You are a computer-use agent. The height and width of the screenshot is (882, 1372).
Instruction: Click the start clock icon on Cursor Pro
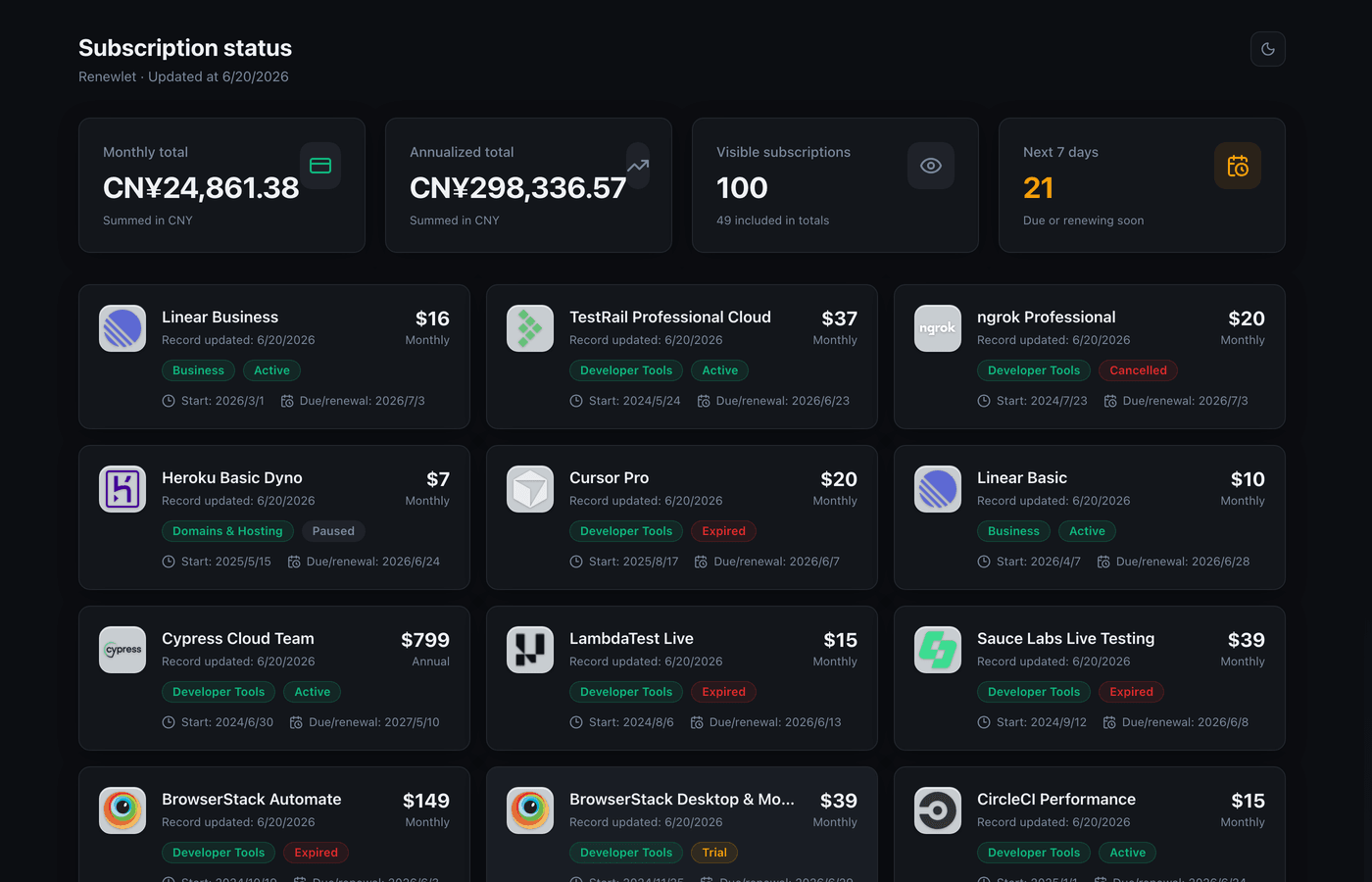(x=576, y=562)
